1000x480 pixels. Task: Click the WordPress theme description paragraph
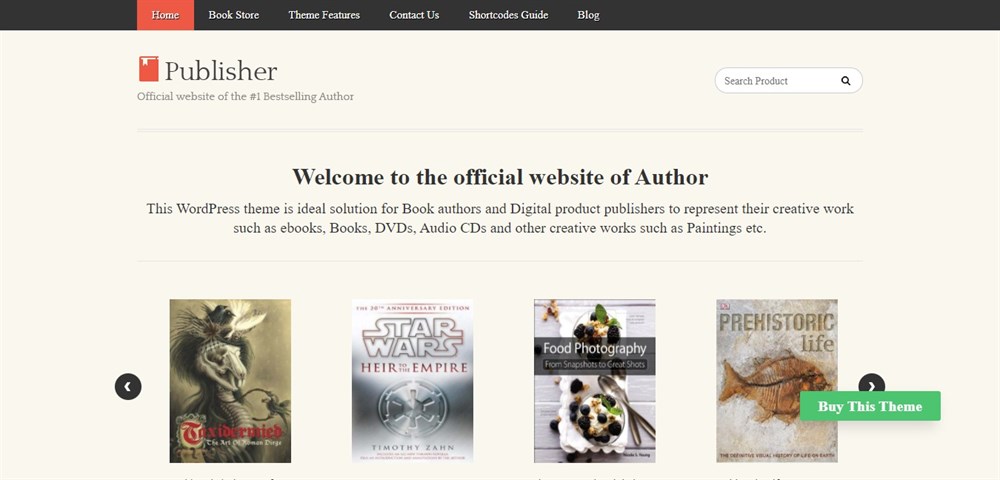[x=500, y=219]
